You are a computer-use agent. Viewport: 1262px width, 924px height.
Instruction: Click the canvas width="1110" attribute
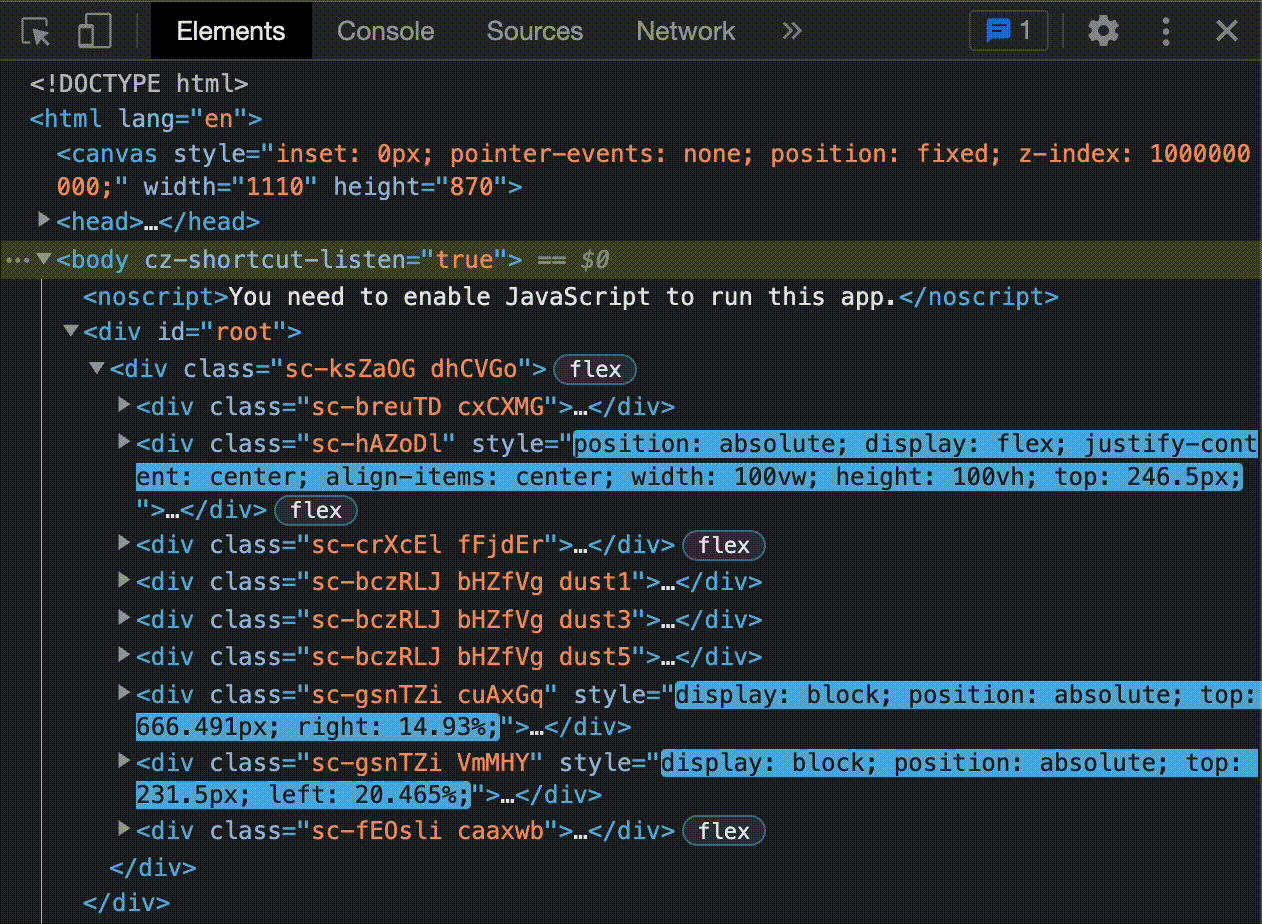coord(230,187)
